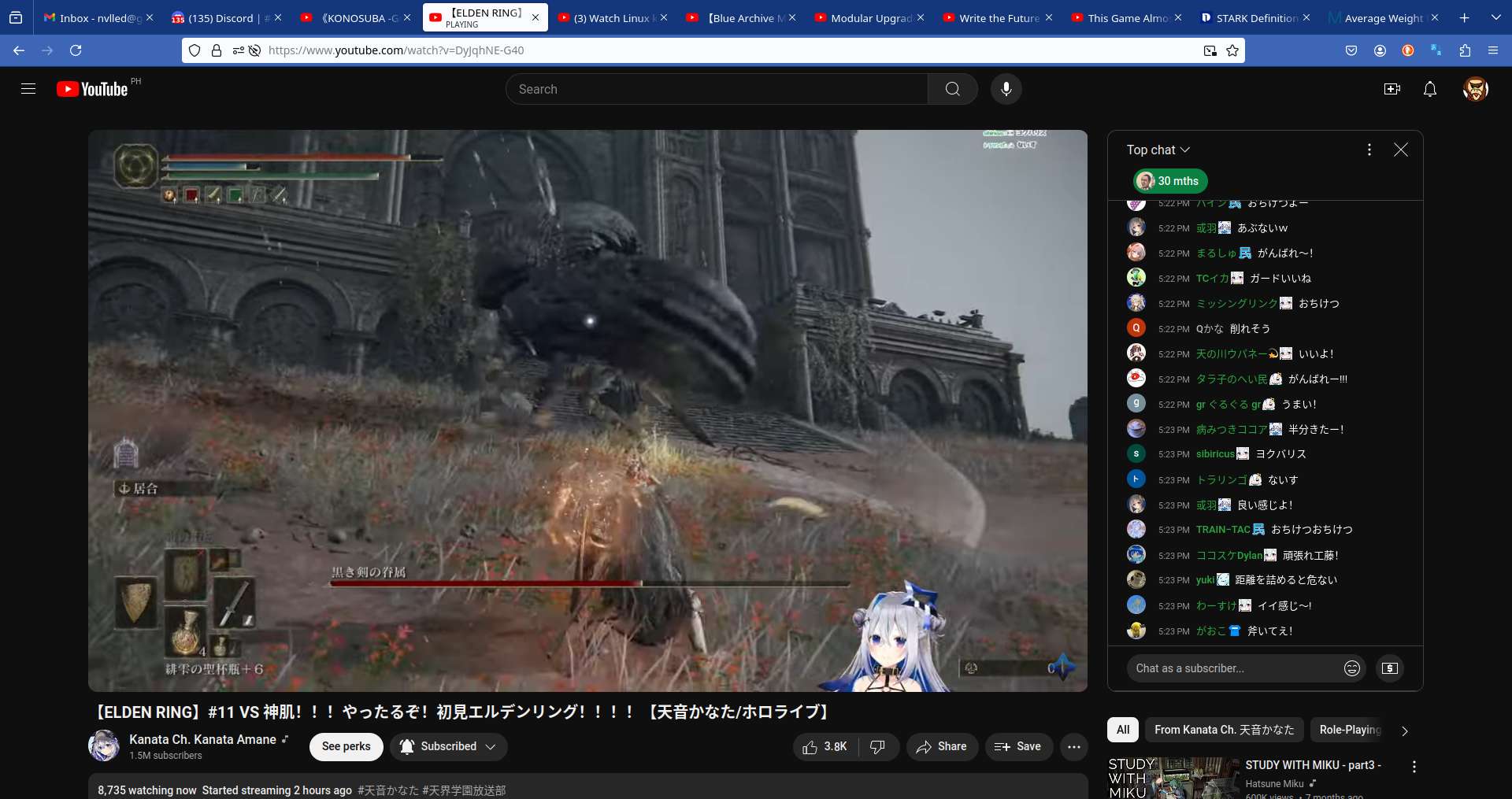Toggle picture-in-picture icon in address bar
The height and width of the screenshot is (799, 1512).
1210,50
